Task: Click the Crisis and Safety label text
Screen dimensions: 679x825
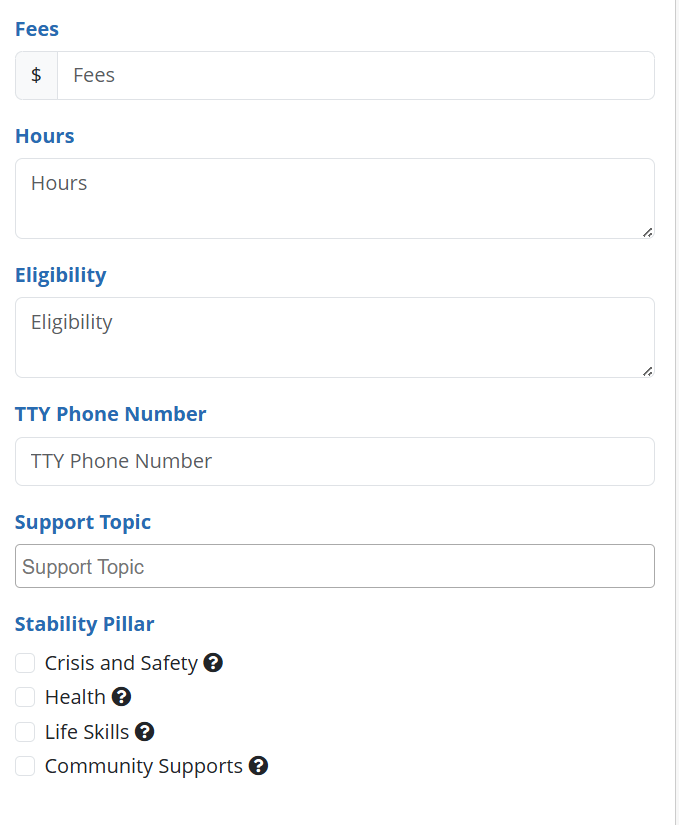Action: click(x=121, y=663)
